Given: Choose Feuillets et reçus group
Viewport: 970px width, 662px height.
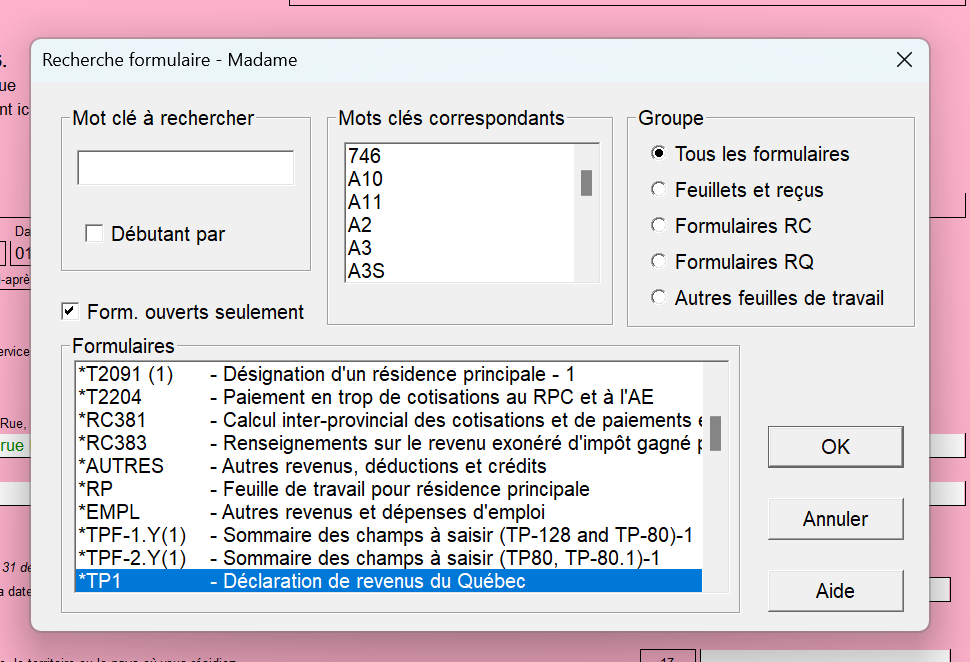Looking at the screenshot, I should (x=658, y=190).
